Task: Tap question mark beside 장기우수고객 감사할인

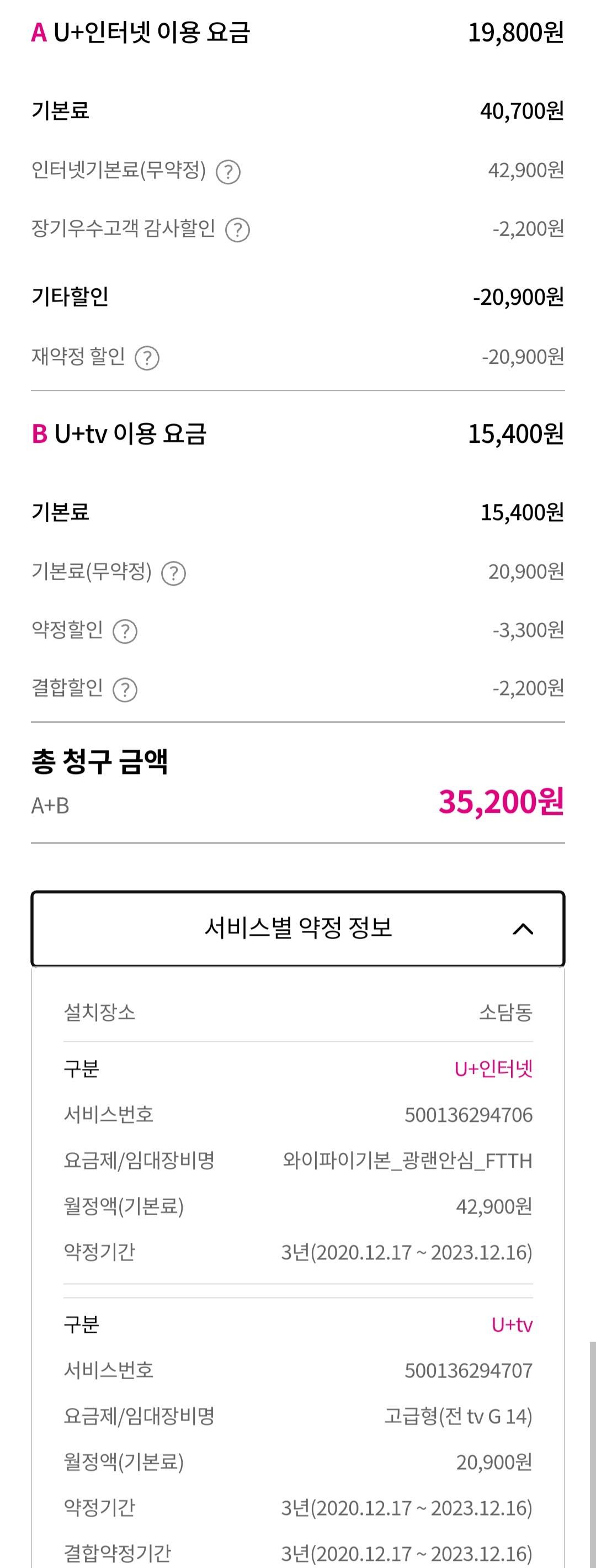Action: 238,230
